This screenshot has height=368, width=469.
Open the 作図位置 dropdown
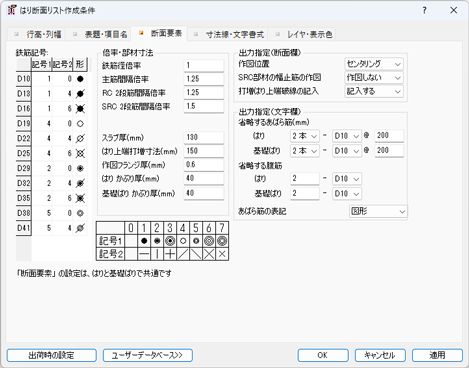[374, 64]
